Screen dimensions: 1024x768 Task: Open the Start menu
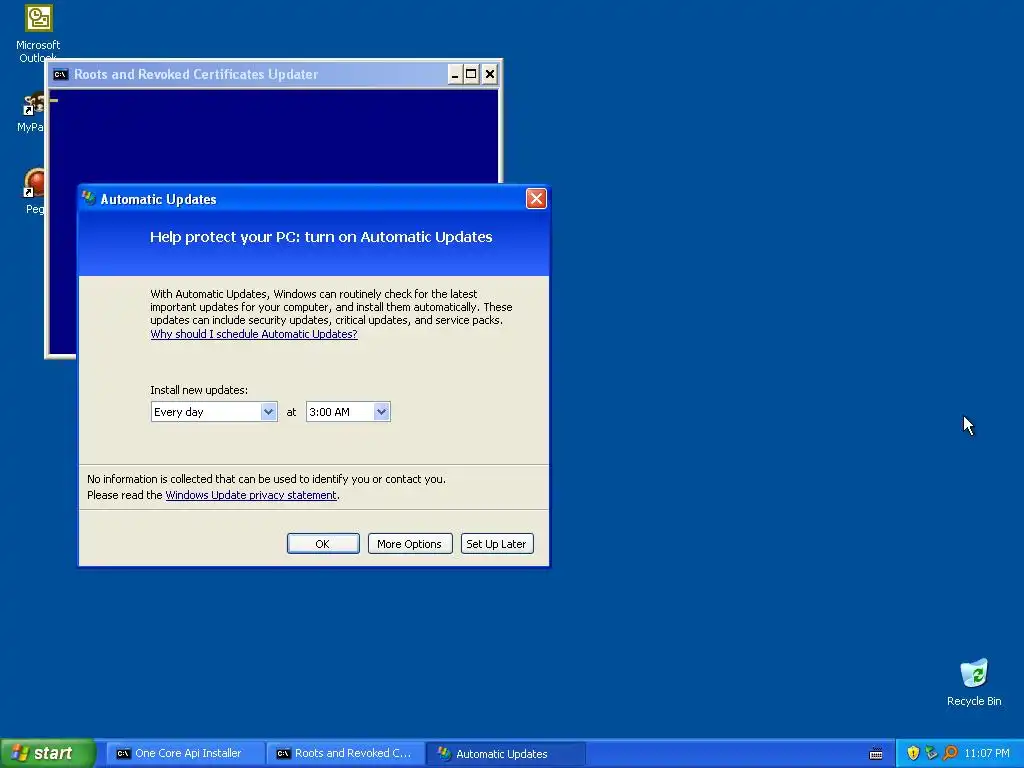[x=48, y=753]
